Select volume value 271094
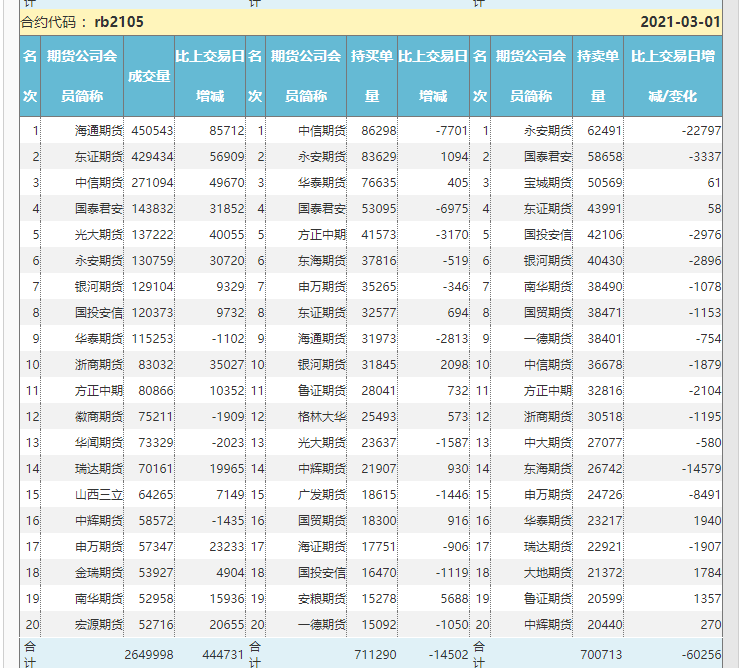 pos(152,183)
